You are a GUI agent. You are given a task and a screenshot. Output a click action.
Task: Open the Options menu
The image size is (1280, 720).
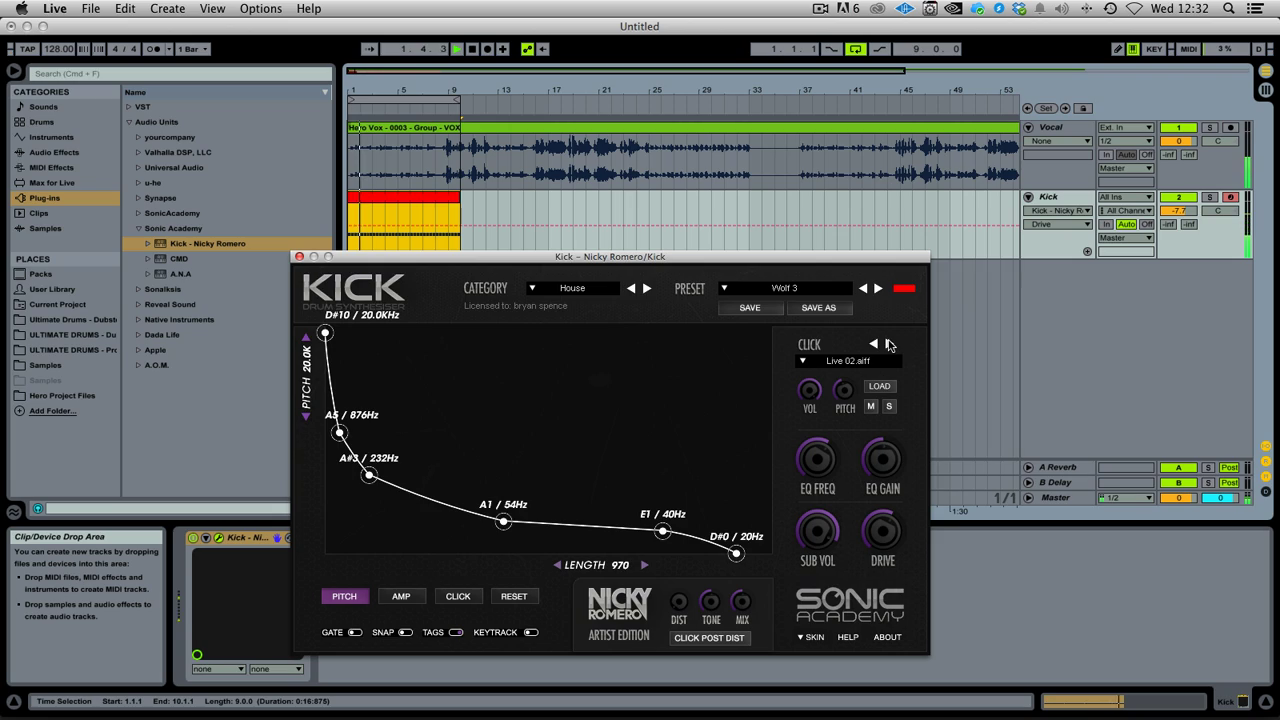click(261, 8)
